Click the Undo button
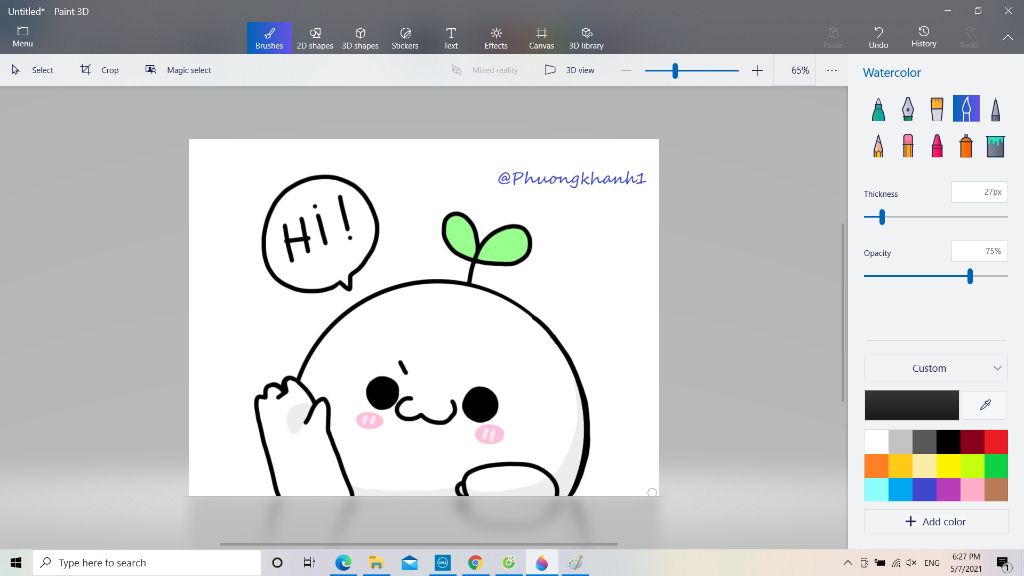 click(878, 37)
